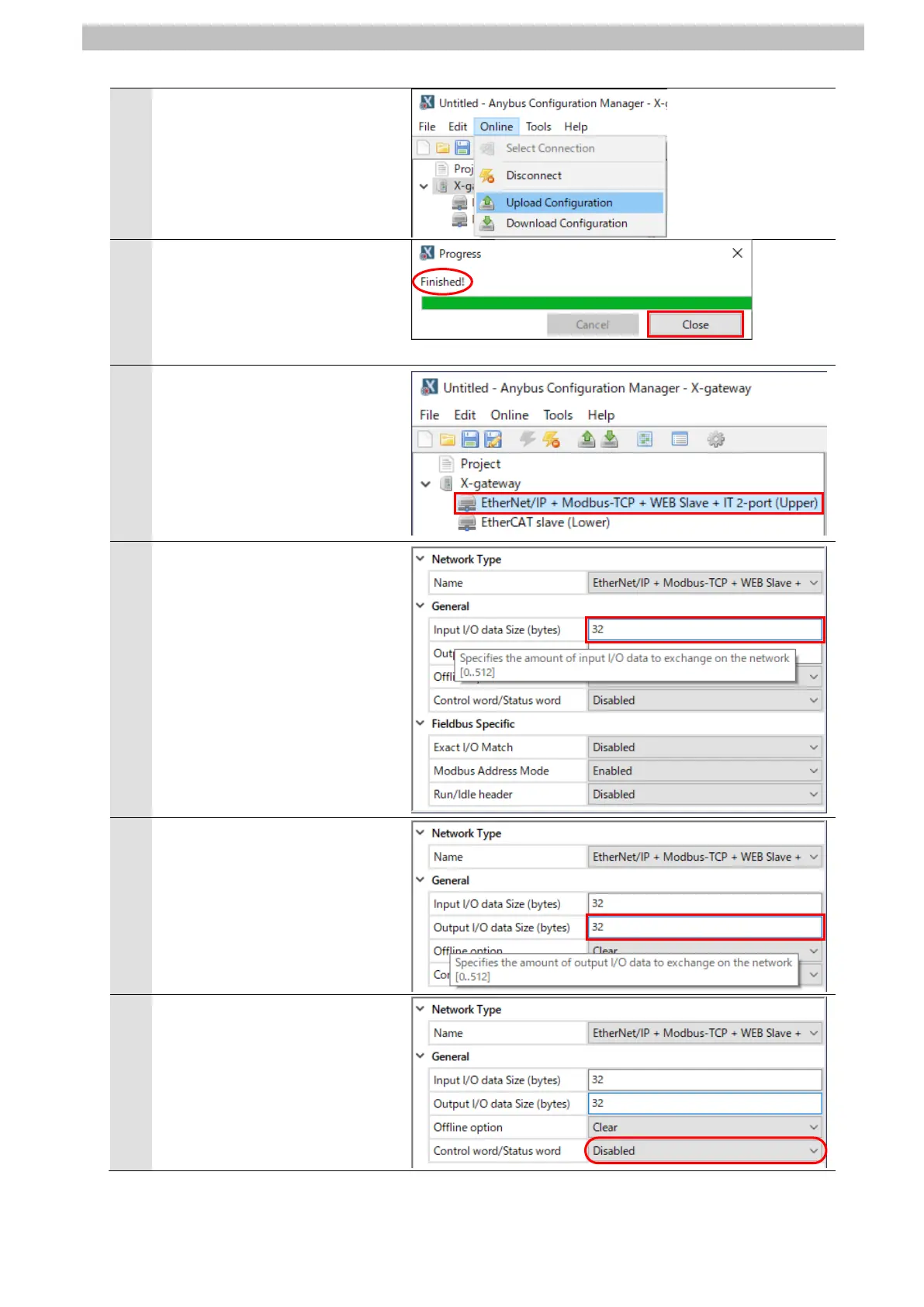This screenshot has width=924, height=1307.
Task: Select the Project tree row in the full tree
Action: click(x=480, y=464)
